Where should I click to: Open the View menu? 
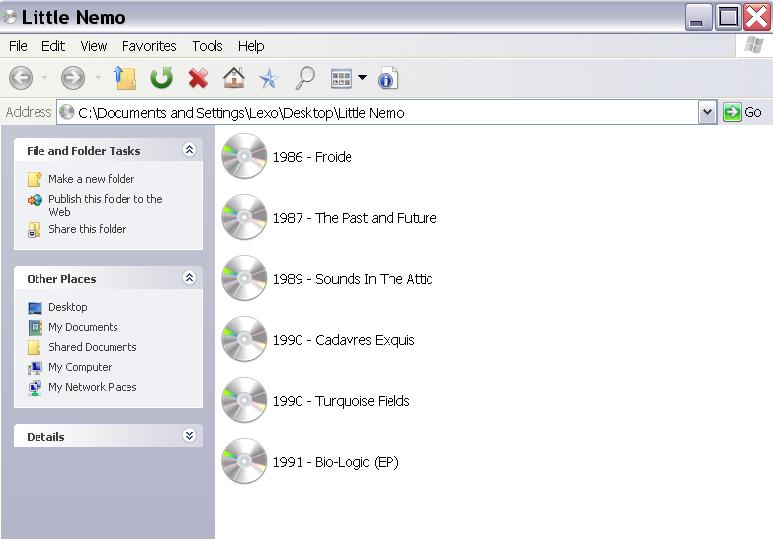pos(94,46)
